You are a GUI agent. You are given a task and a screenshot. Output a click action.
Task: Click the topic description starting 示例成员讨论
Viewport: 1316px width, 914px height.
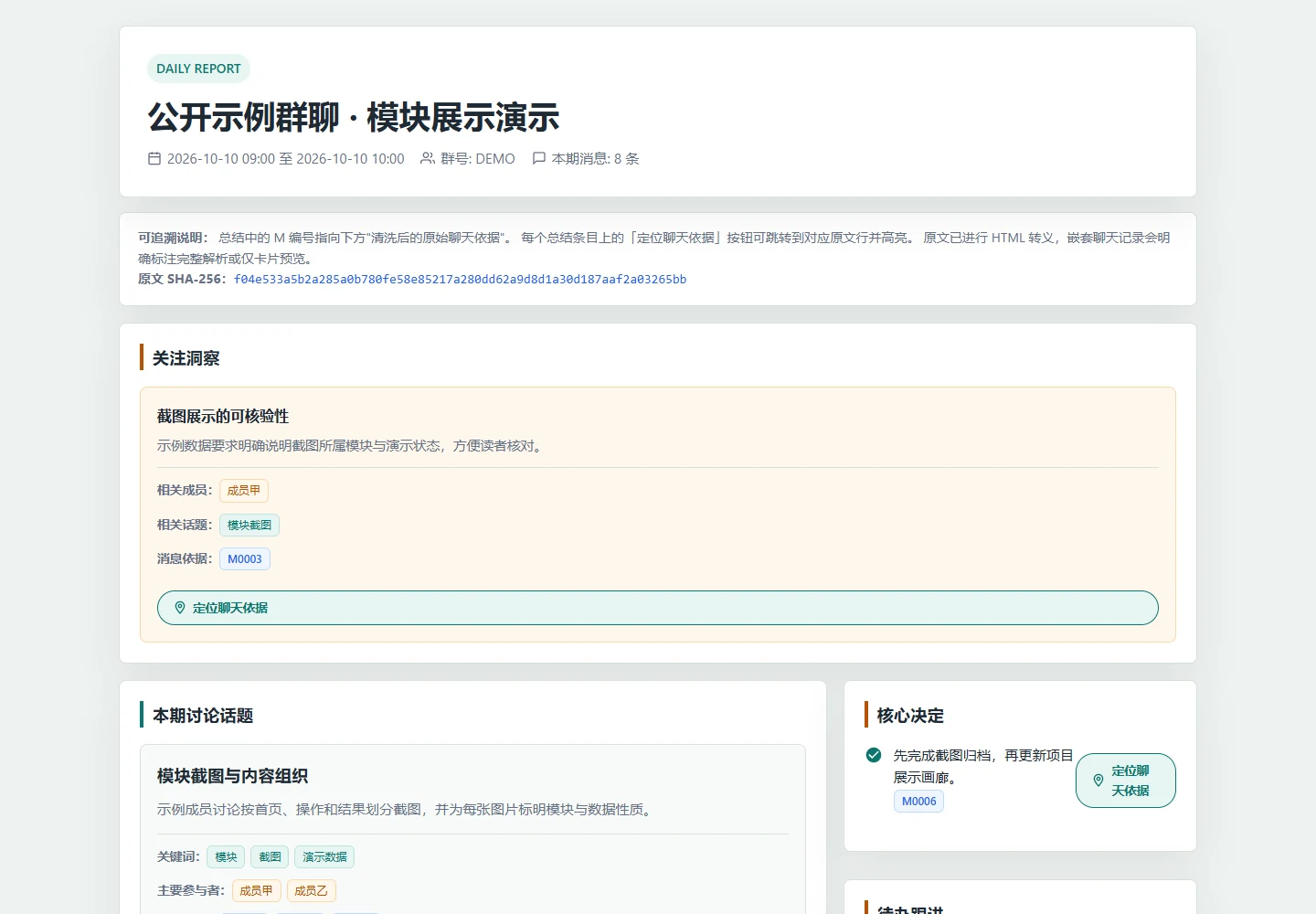point(407,810)
